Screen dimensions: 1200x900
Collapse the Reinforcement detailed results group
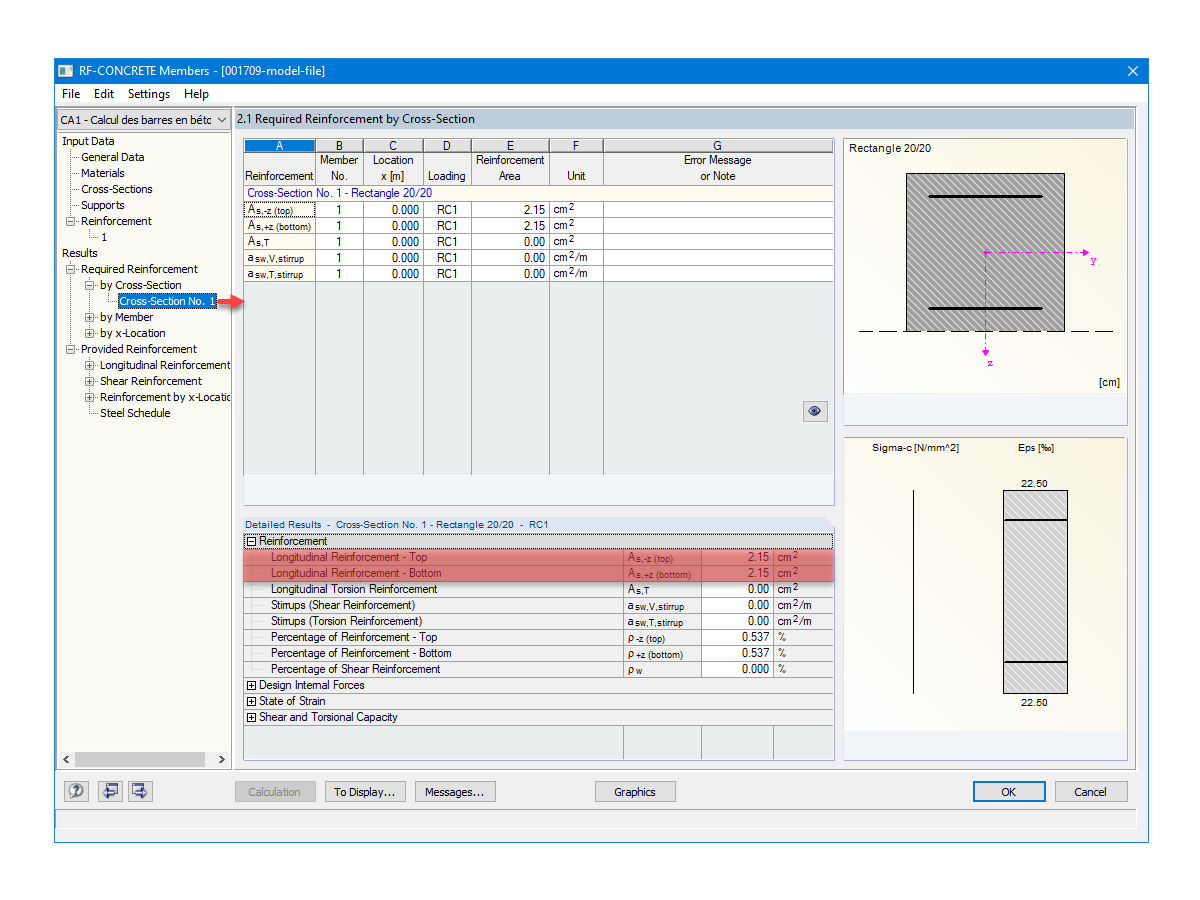(x=250, y=541)
